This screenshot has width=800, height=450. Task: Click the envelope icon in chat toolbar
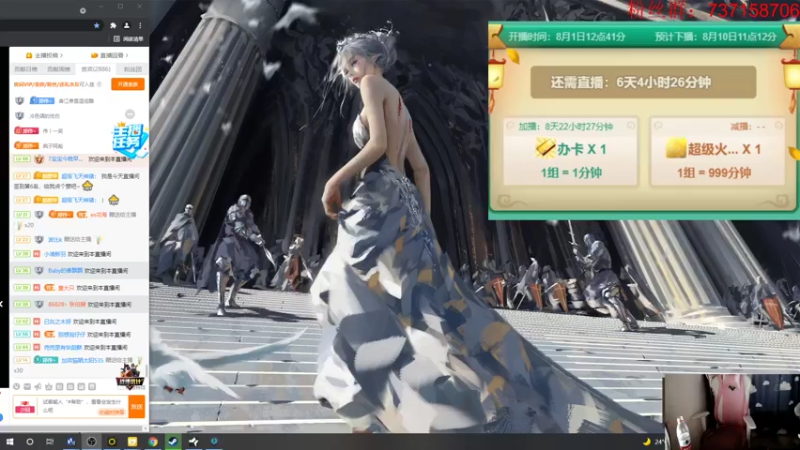click(x=27, y=387)
